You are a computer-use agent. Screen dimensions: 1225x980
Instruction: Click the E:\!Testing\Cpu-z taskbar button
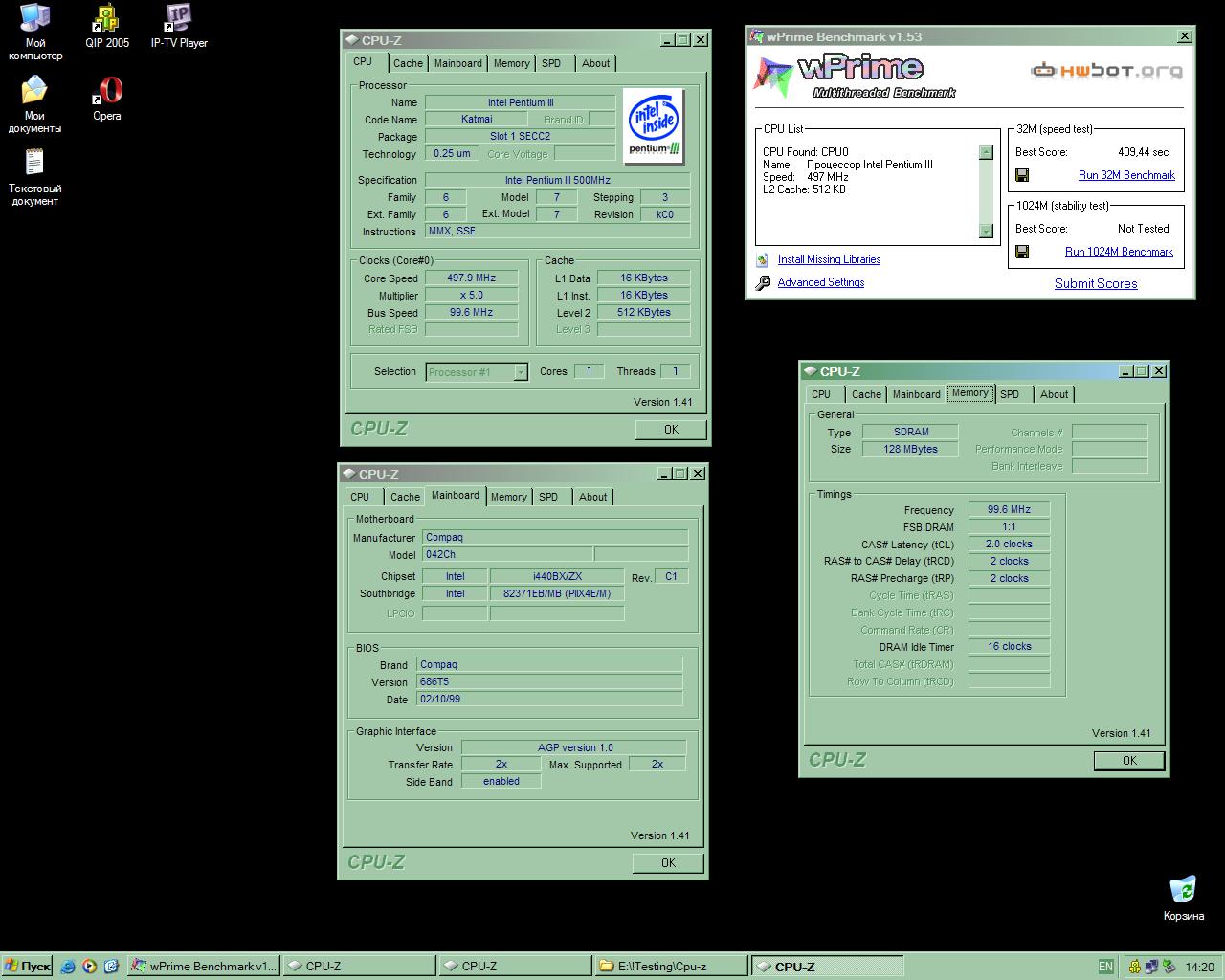click(x=671, y=967)
